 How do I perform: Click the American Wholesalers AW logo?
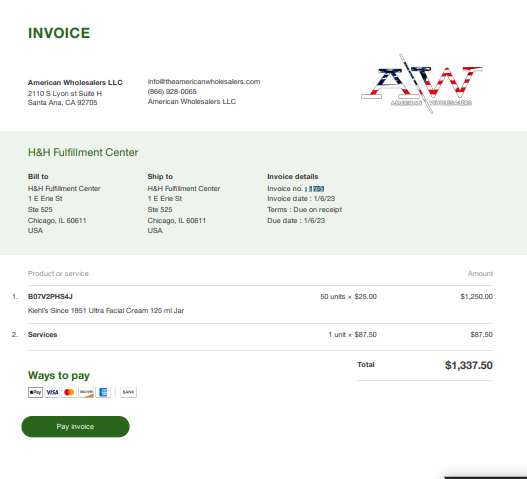click(422, 84)
